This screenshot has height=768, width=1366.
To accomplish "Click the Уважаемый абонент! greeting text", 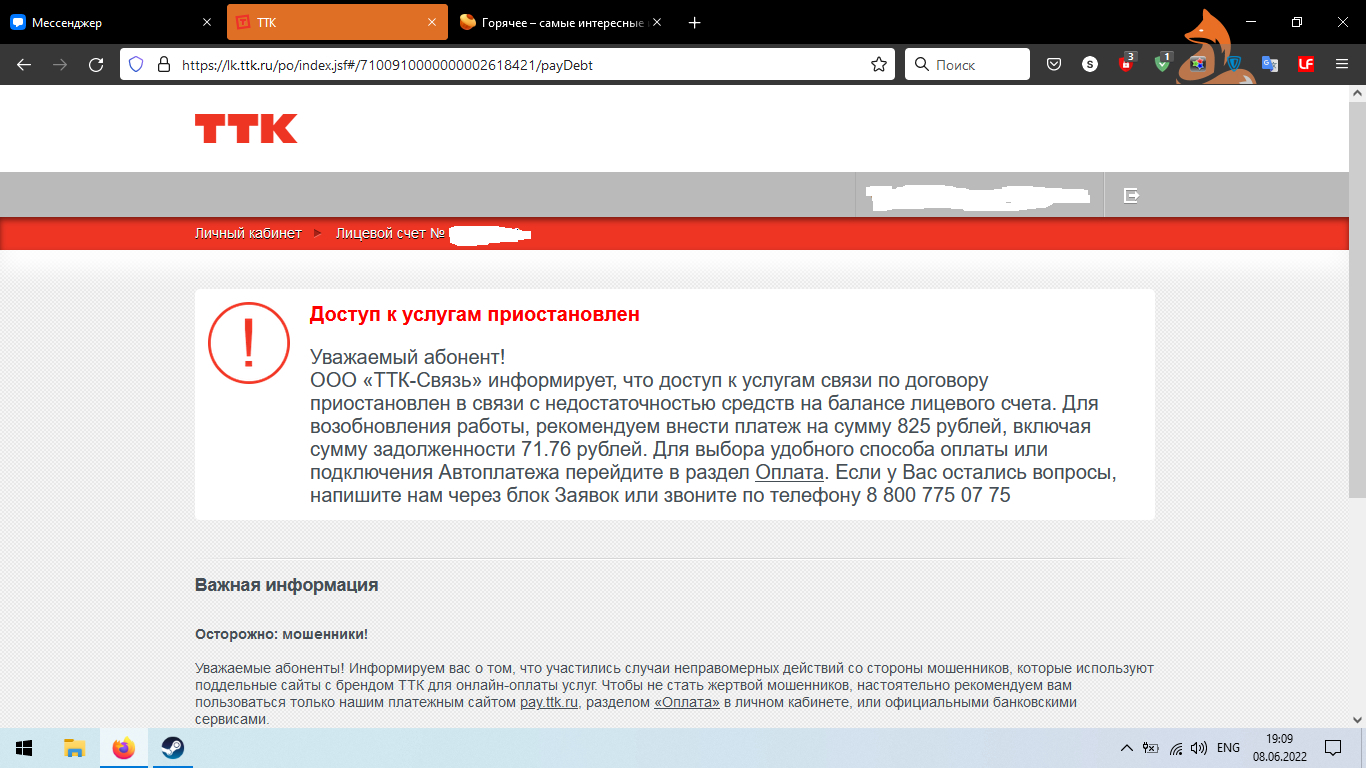I will [408, 357].
